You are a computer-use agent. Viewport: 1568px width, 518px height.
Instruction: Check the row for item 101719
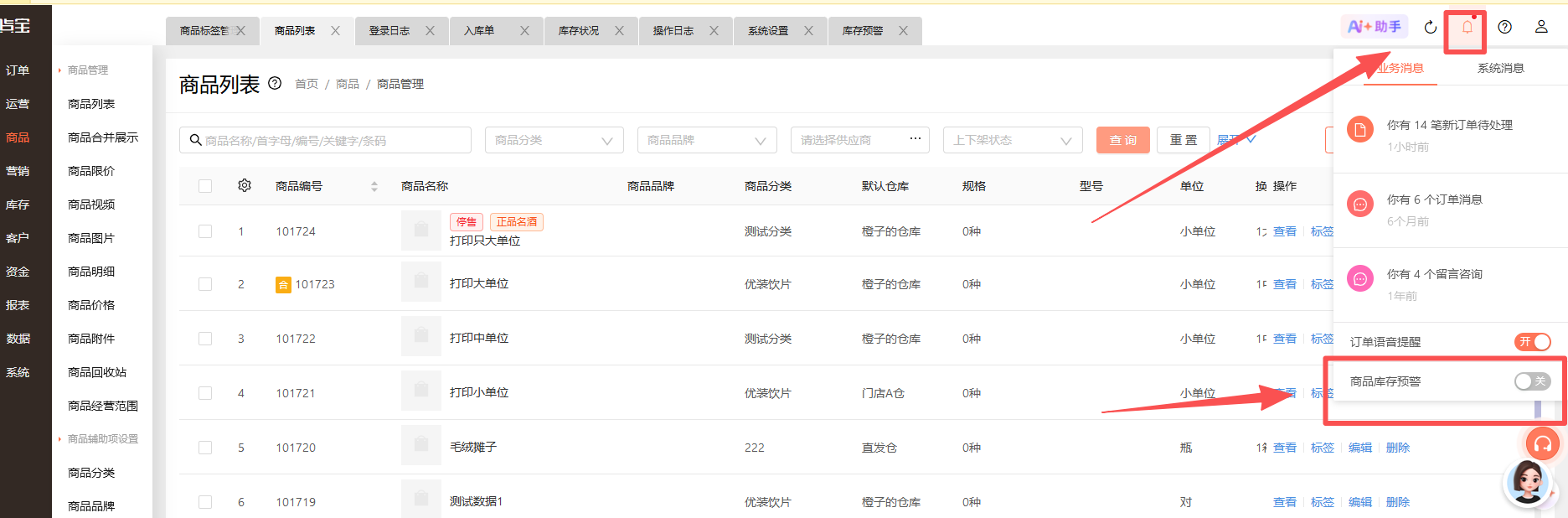(205, 502)
